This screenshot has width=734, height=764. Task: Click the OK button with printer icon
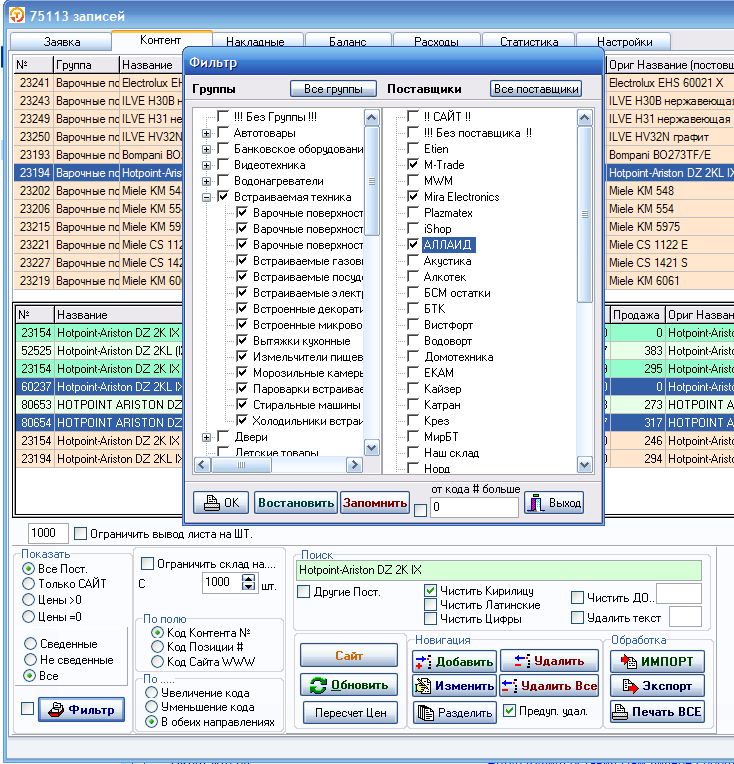[x=221, y=503]
